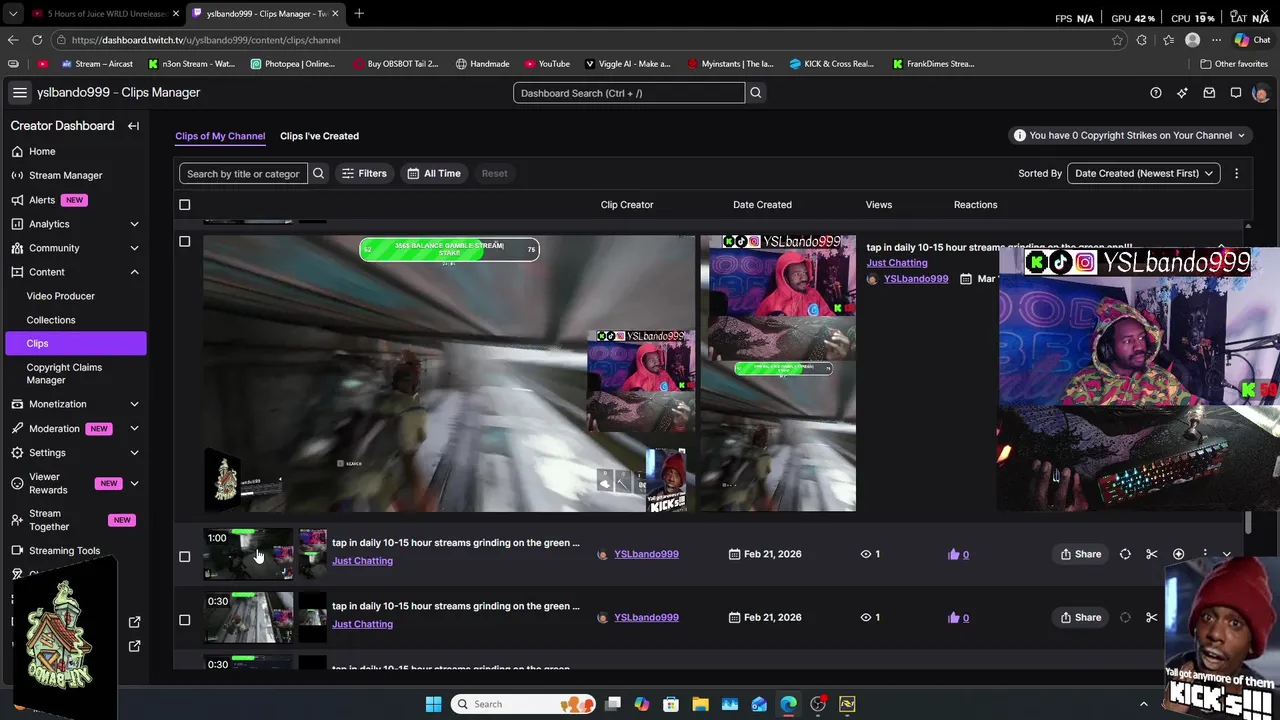Viewport: 1280px width, 720px height.
Task: Open three-dot menu on 1:00 clip row
Action: [x=1204, y=554]
